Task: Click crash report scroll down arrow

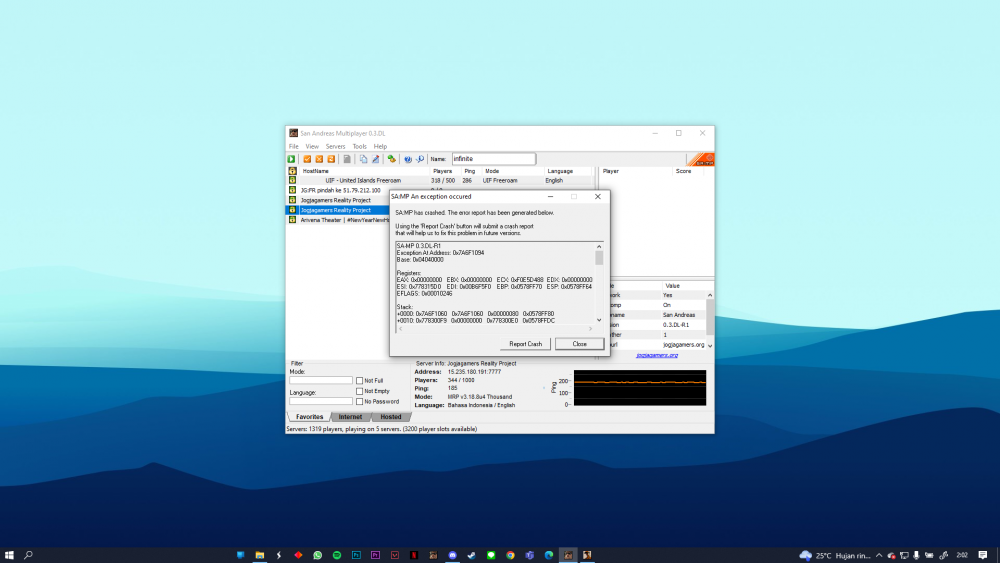Action: coord(599,320)
